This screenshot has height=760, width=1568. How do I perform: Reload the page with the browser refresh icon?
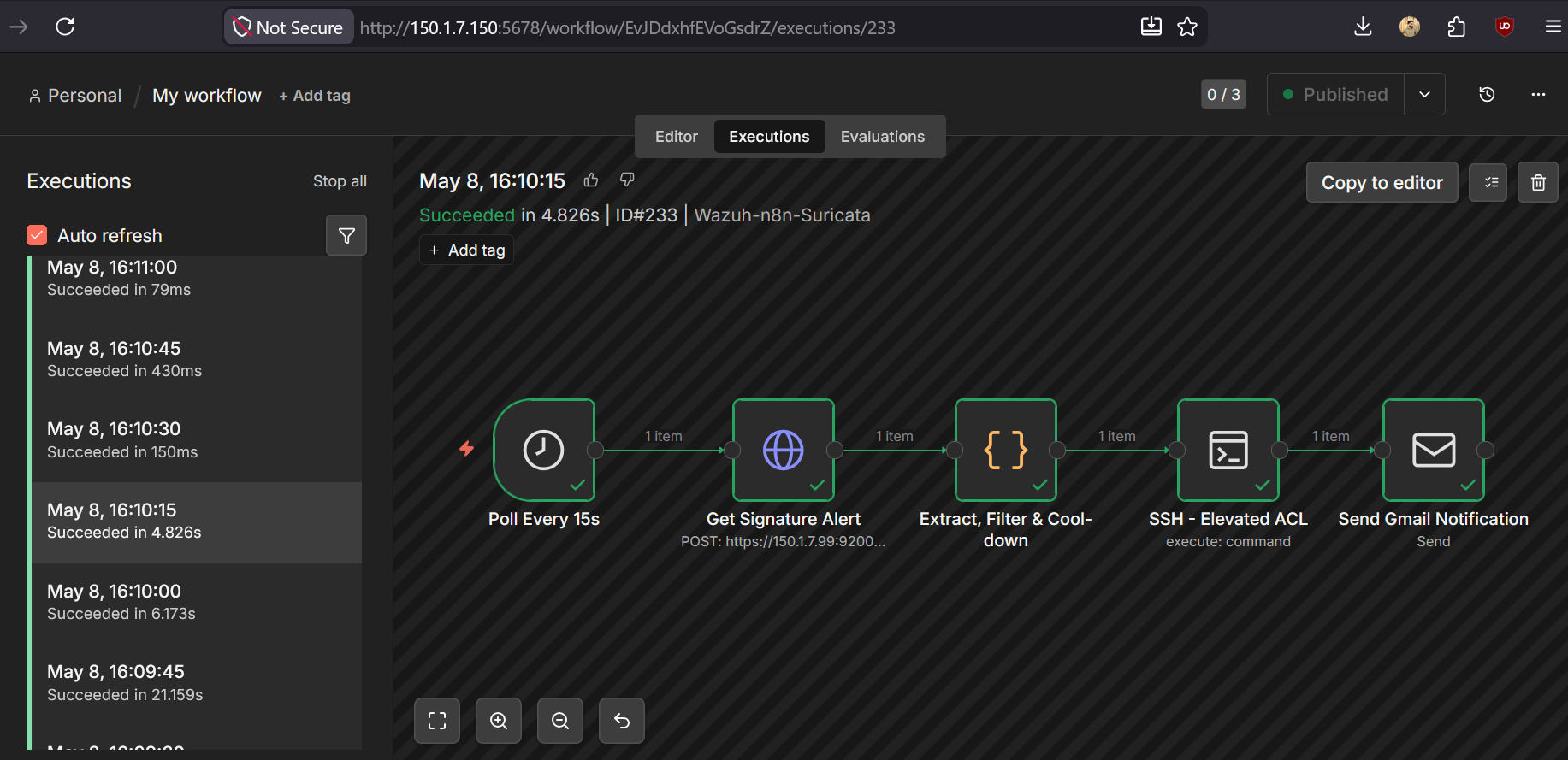coord(65,27)
